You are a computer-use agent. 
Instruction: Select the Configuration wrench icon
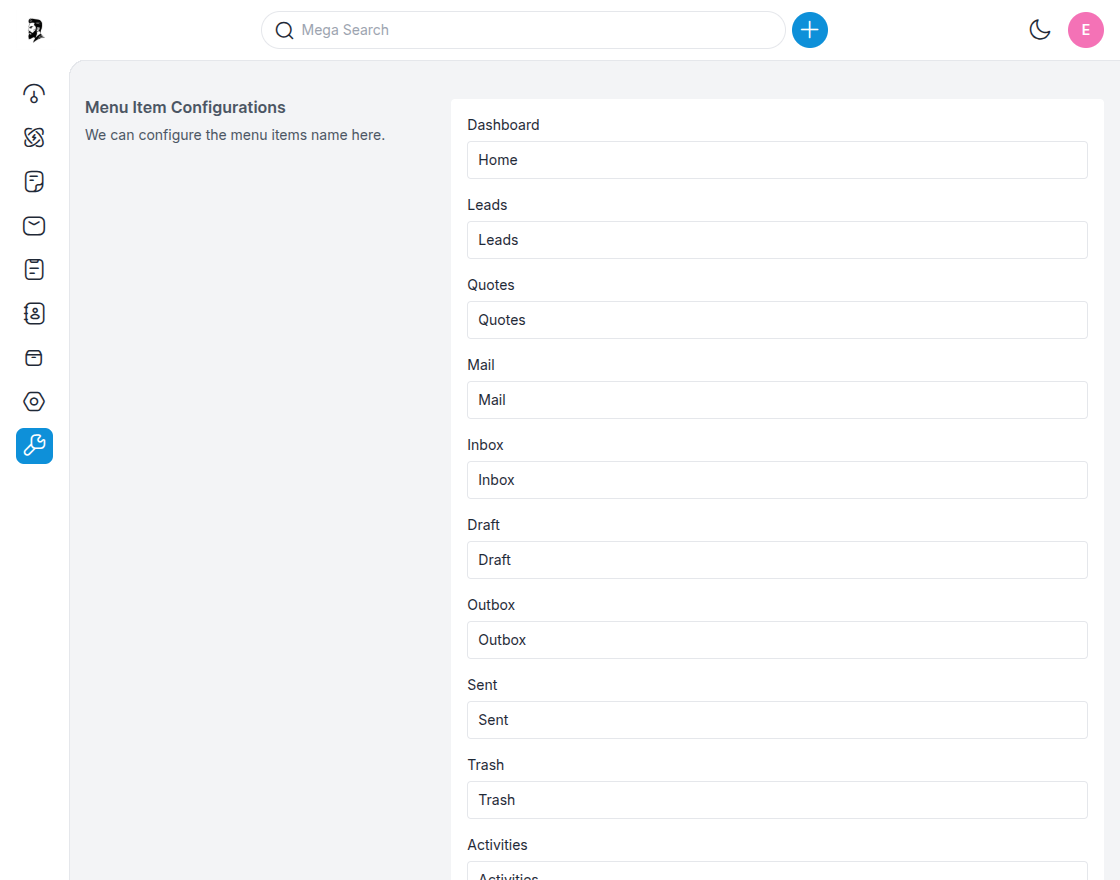(x=34, y=446)
